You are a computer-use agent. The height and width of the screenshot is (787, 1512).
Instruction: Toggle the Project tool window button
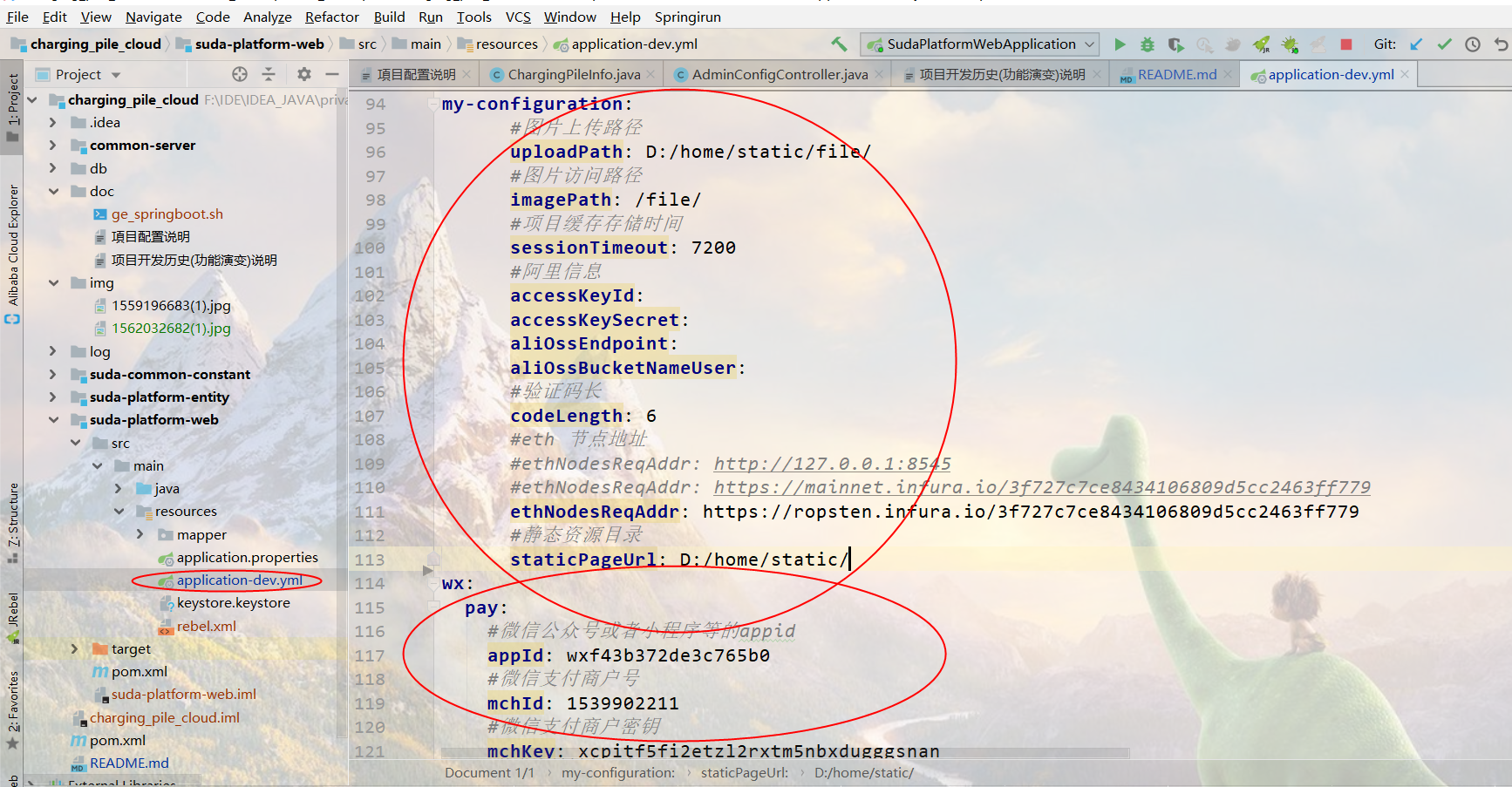[x=12, y=108]
